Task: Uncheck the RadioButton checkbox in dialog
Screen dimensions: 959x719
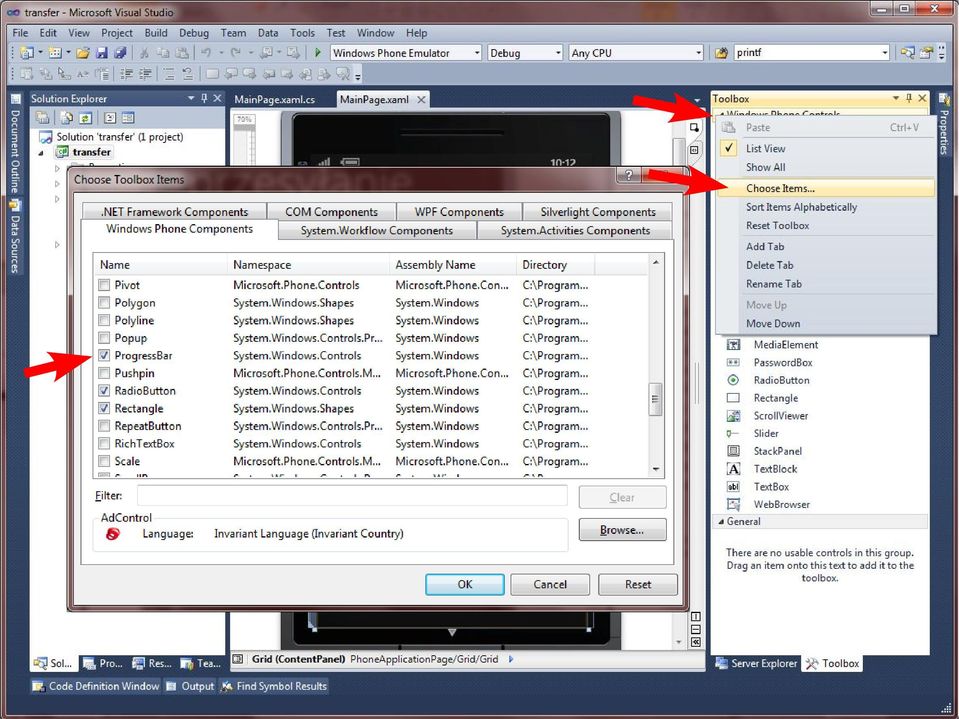Action: (x=104, y=391)
